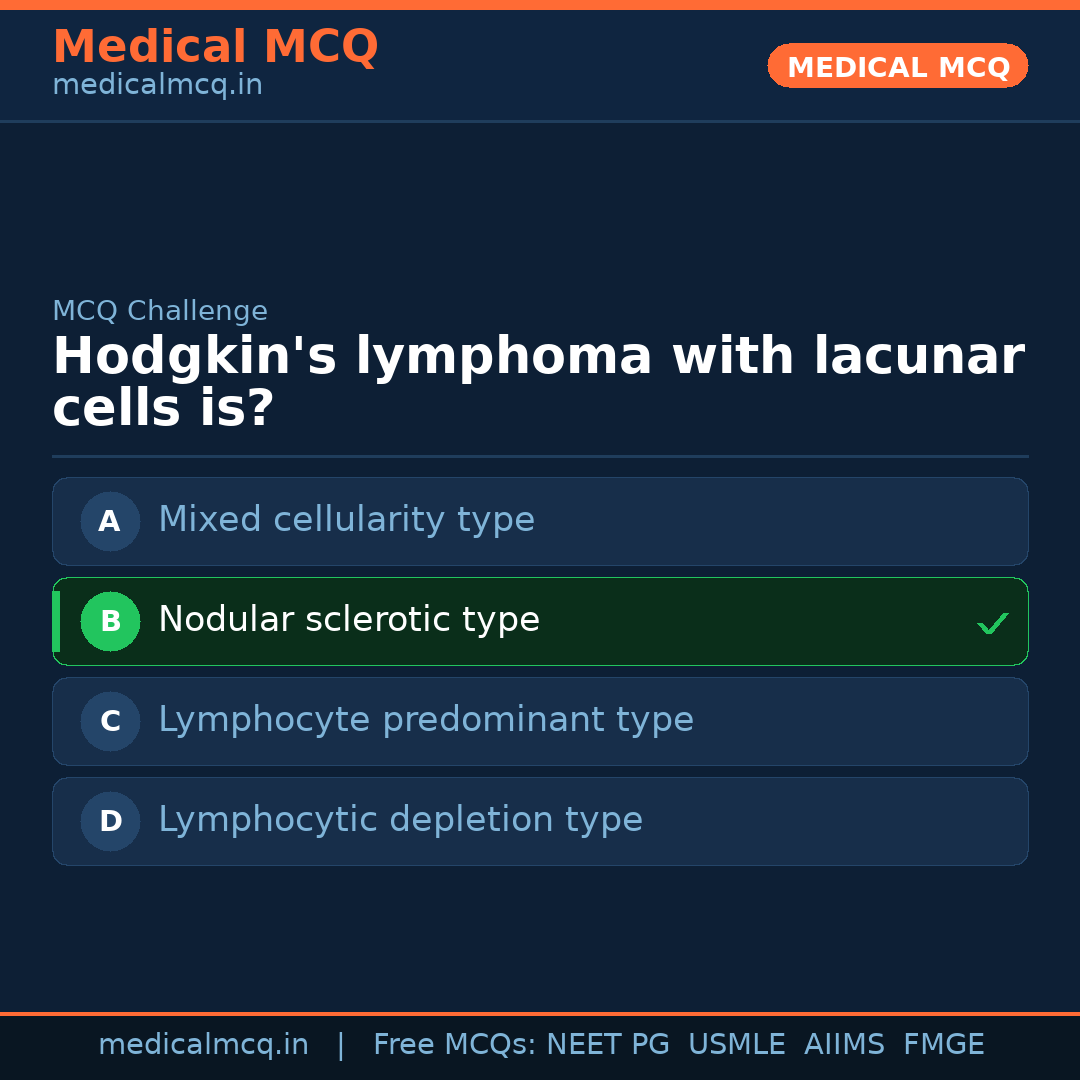Click the Free MCQs footer text
This screenshot has height=1080, width=1080.
454,1045
